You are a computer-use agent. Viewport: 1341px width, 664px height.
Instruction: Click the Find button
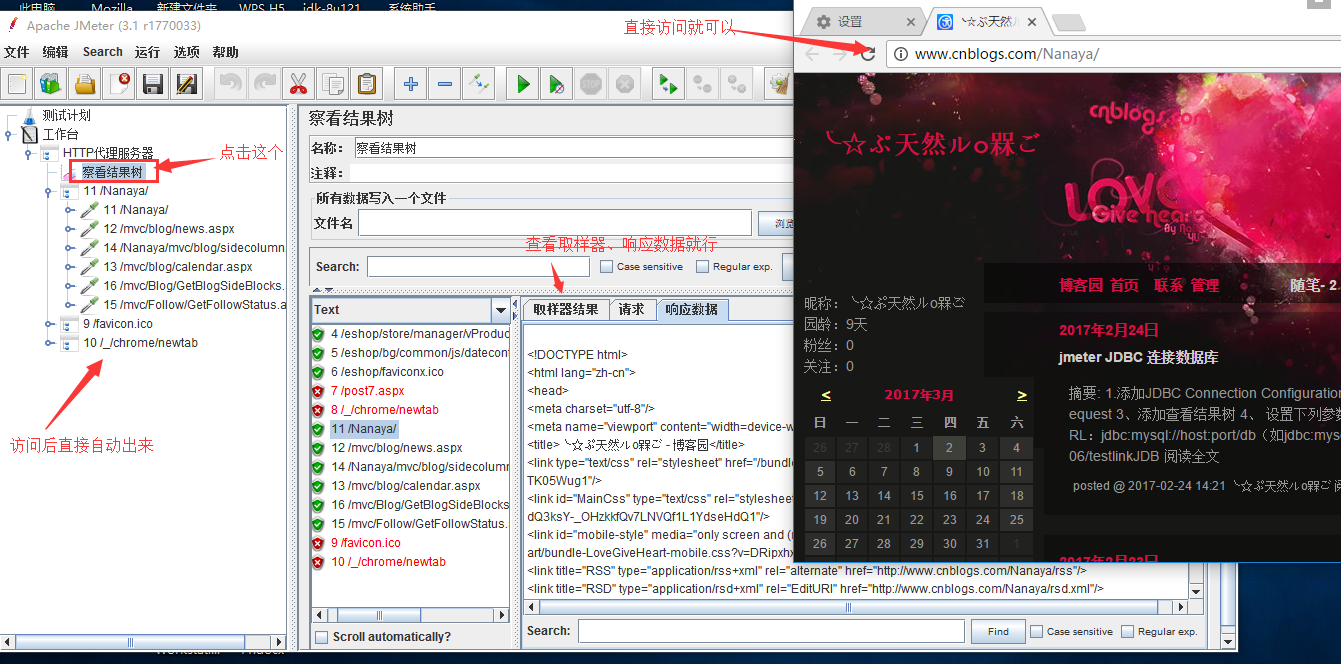[998, 631]
